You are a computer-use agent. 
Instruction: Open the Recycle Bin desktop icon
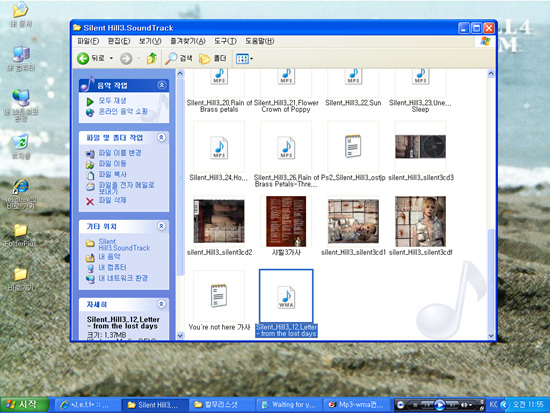point(21,146)
